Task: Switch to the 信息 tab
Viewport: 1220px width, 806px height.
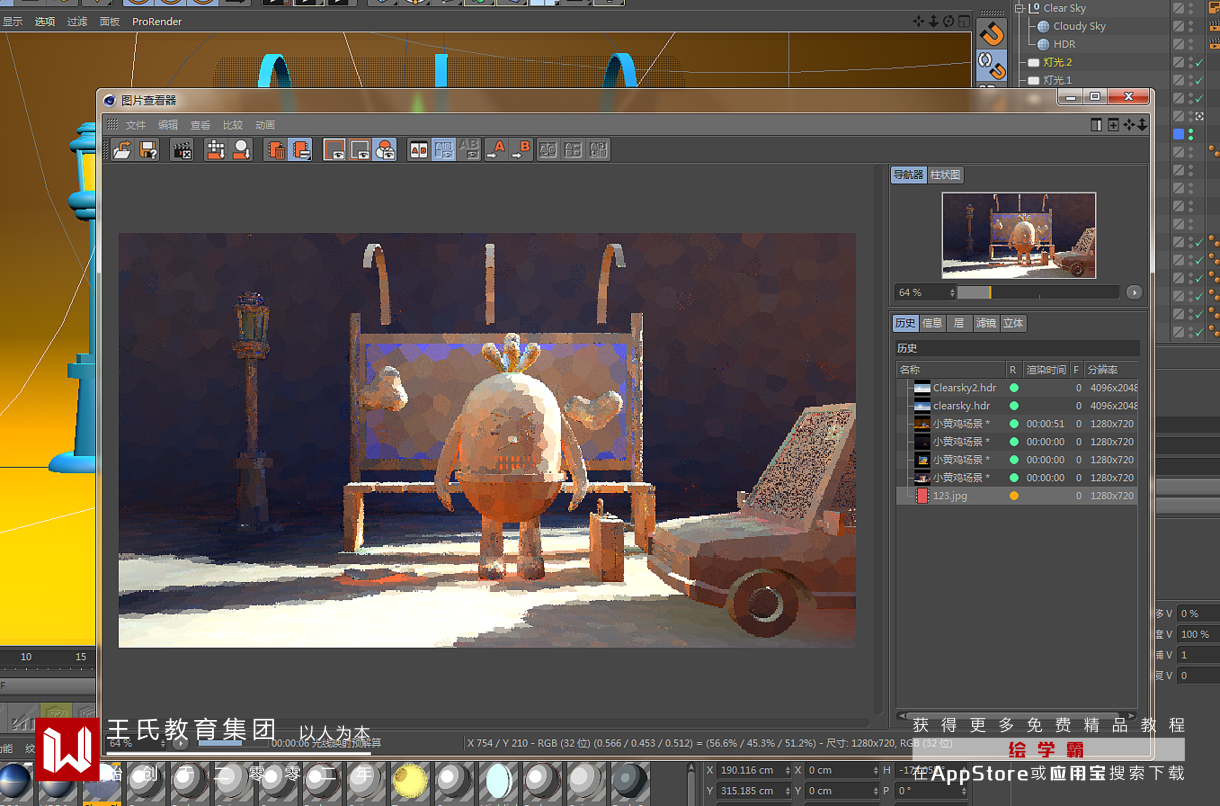Action: tap(932, 323)
